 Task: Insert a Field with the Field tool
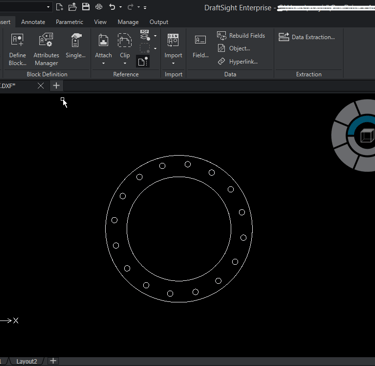point(200,46)
